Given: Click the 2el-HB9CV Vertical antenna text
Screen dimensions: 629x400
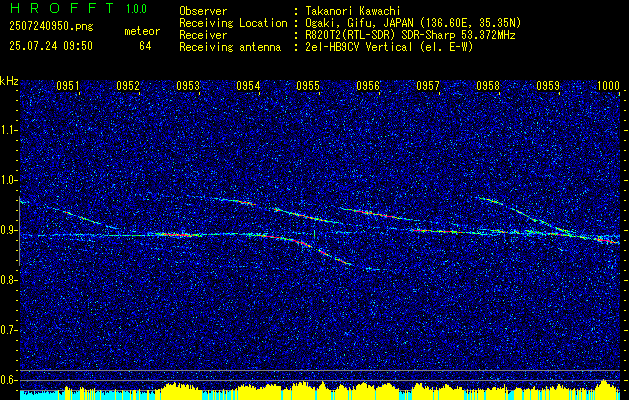Looking at the screenshot, I should pyautogui.click(x=390, y=47).
